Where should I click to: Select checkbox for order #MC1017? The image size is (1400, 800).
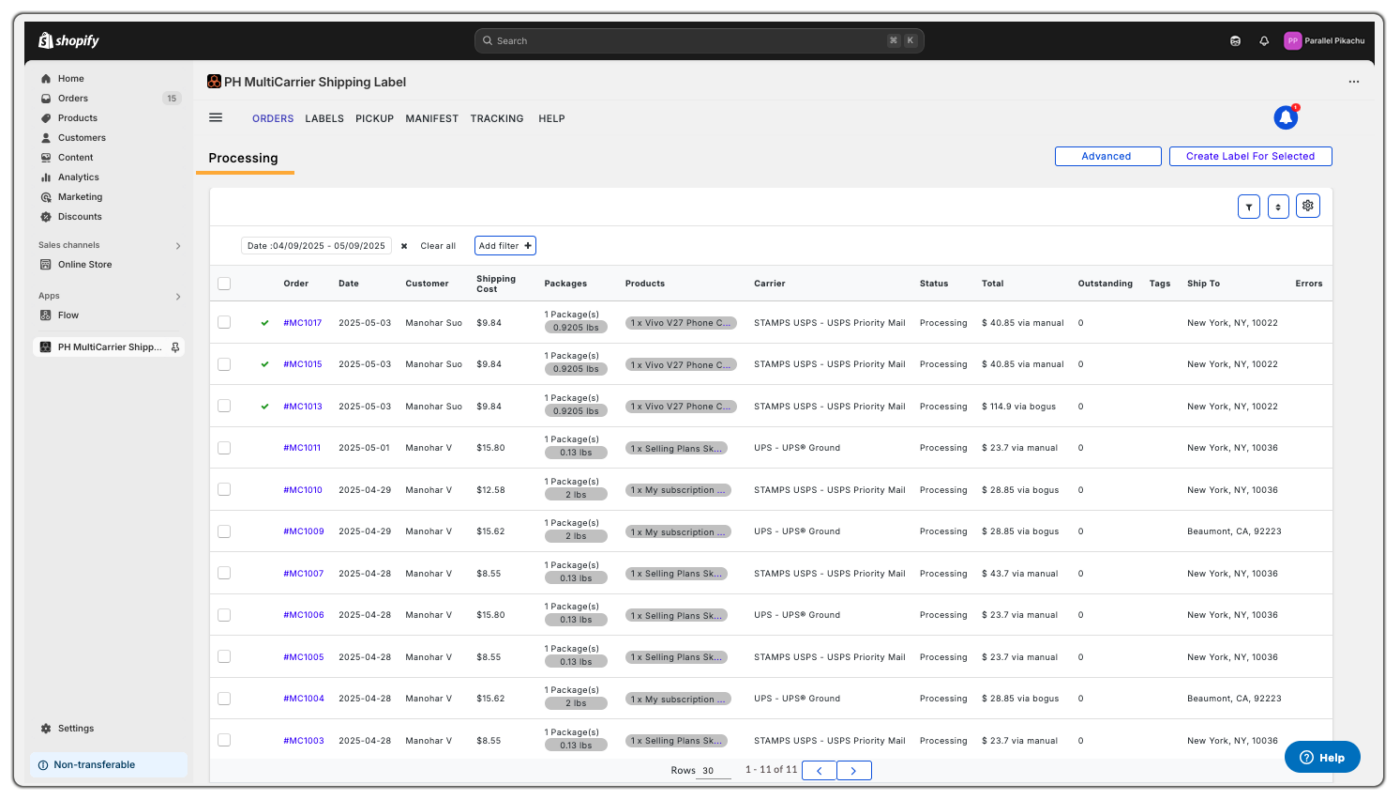[x=224, y=322]
